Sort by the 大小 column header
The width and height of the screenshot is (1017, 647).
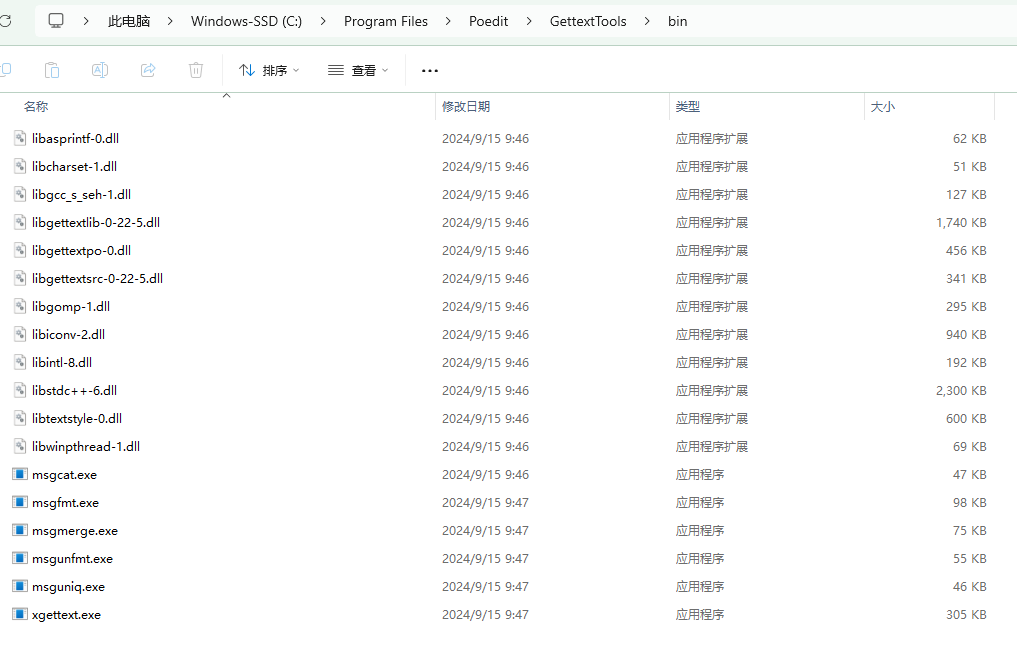(929, 106)
